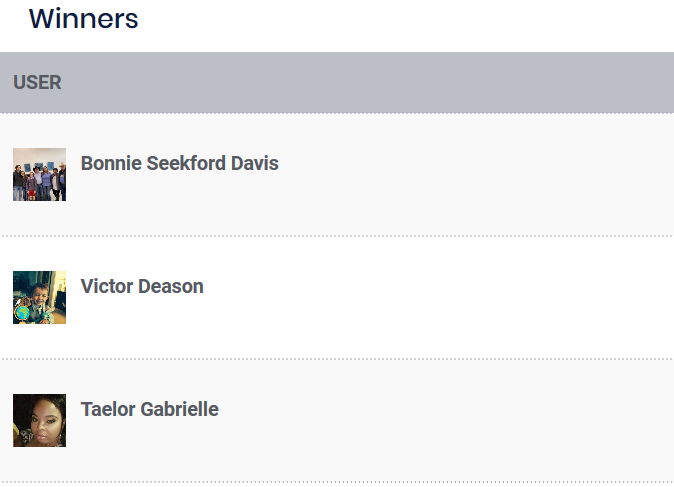Image resolution: width=674 pixels, height=487 pixels.
Task: Select the Winners section heading
Action: click(83, 19)
